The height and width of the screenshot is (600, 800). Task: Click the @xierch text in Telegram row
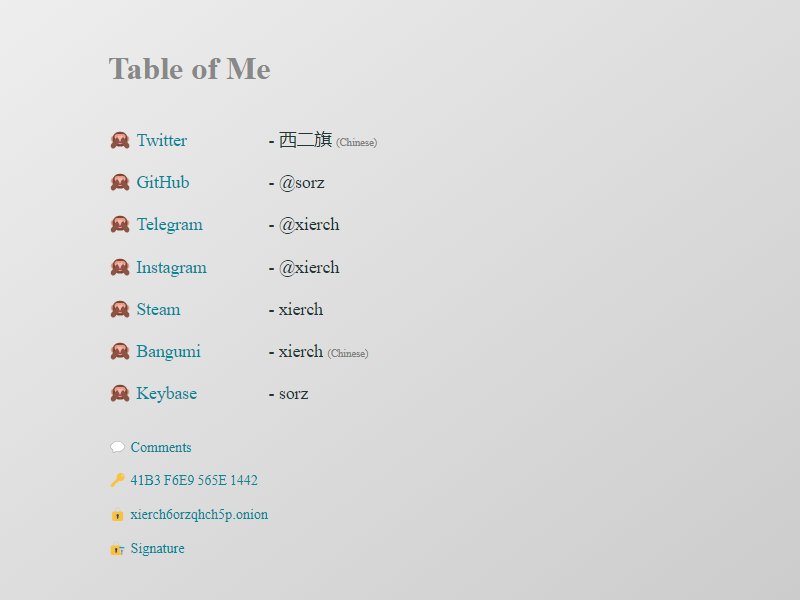(309, 225)
